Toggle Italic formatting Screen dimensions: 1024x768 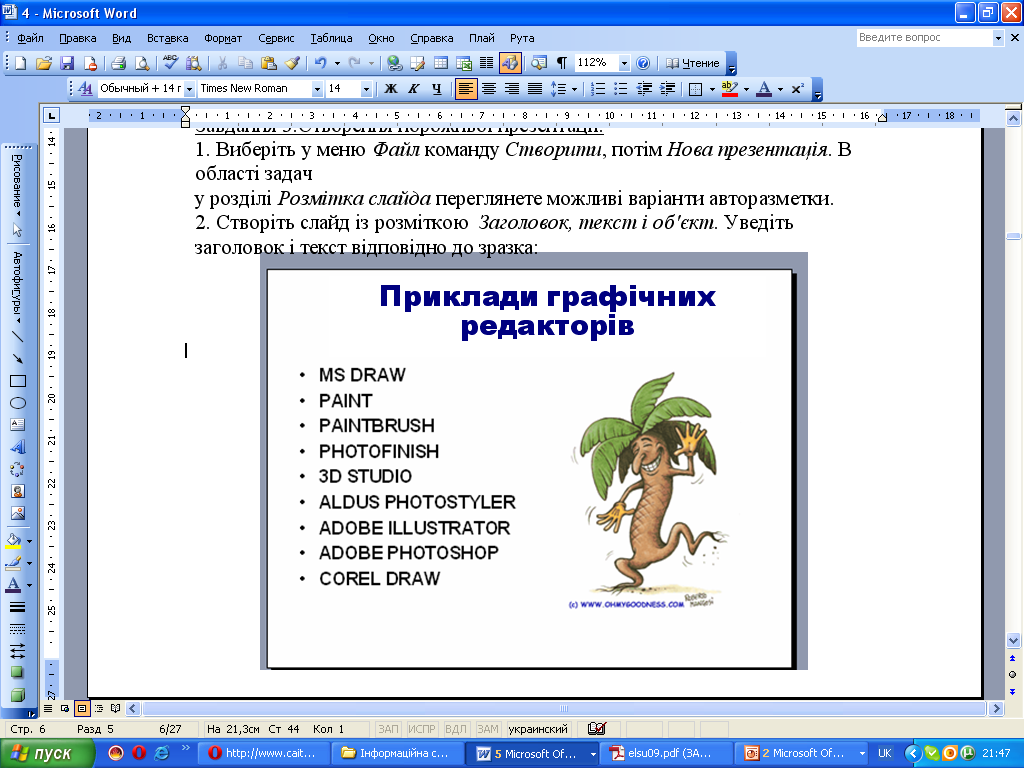click(413, 89)
